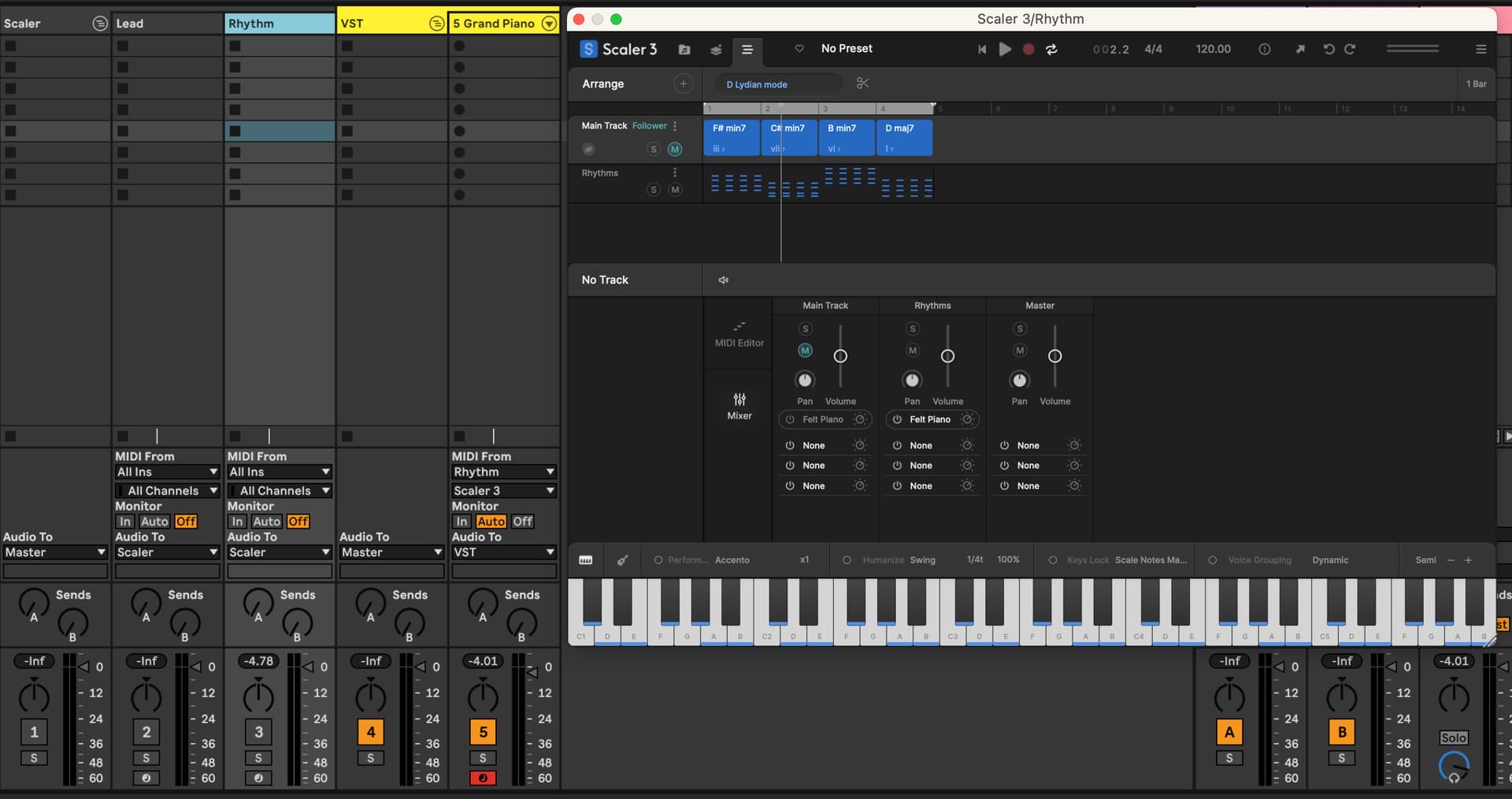This screenshot has height=799, width=1512.
Task: Open the Rhythms track three-dot options
Action: pos(675,173)
